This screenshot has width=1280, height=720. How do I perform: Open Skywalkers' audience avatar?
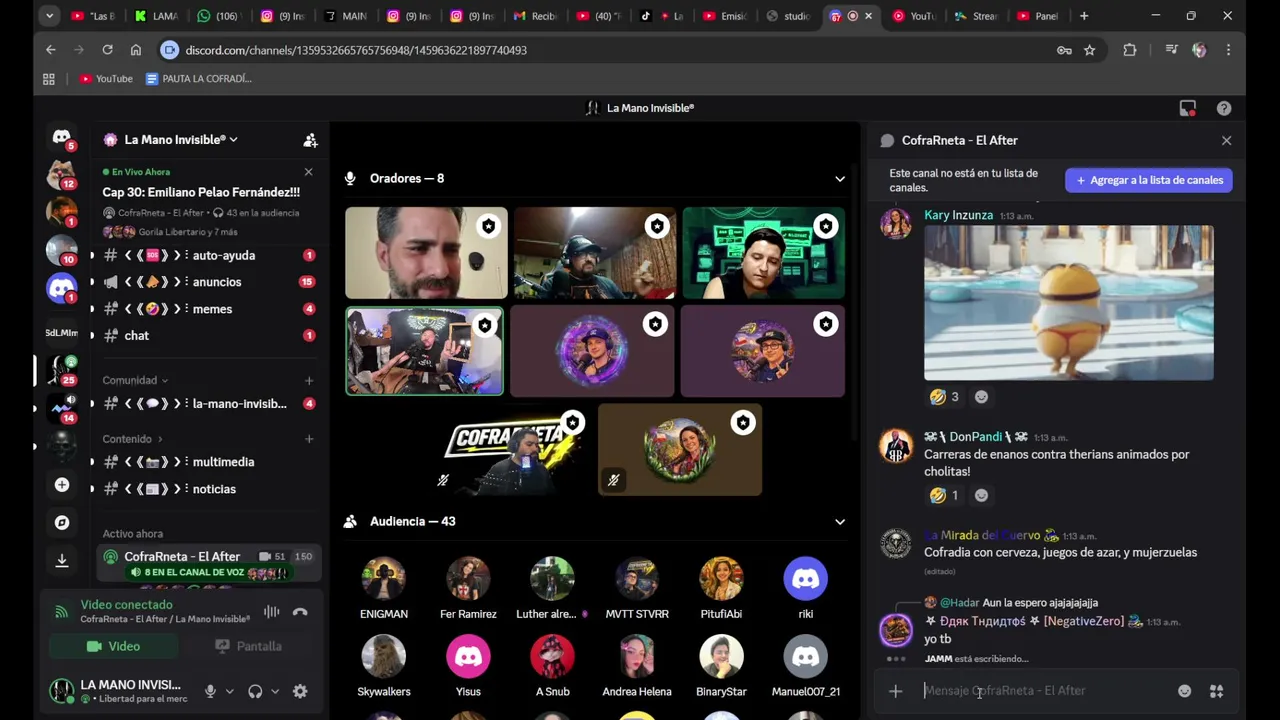point(384,657)
